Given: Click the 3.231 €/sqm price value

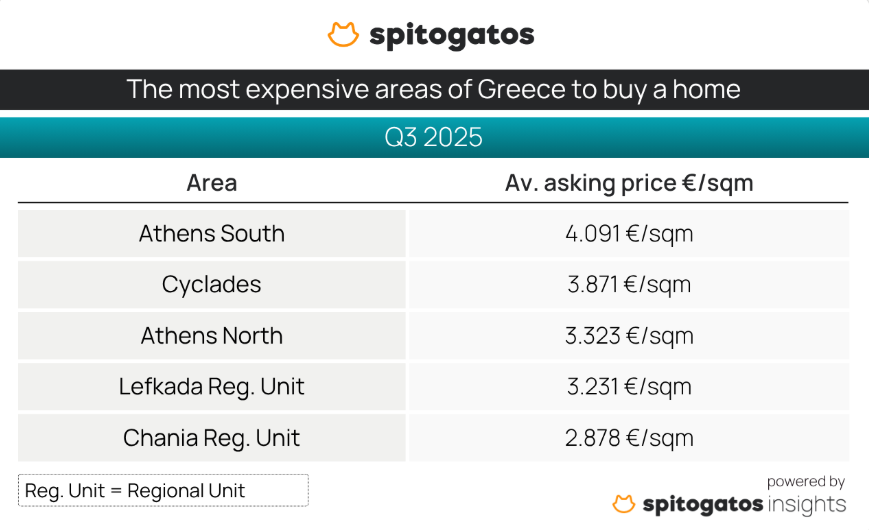Looking at the screenshot, I should pos(628,387).
